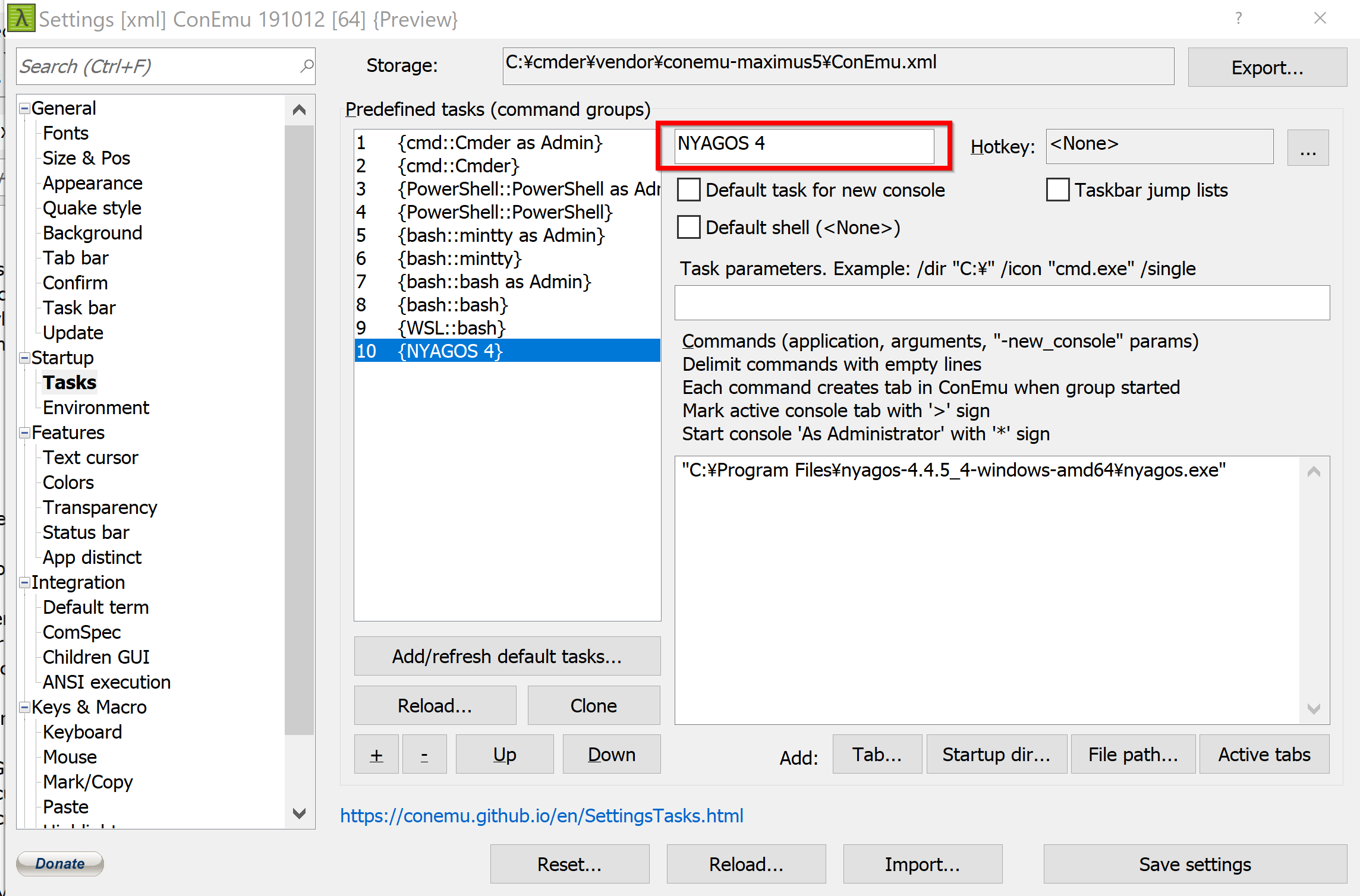Collapse the Keys & Macro tree node
This screenshot has height=896, width=1360.
[24, 707]
